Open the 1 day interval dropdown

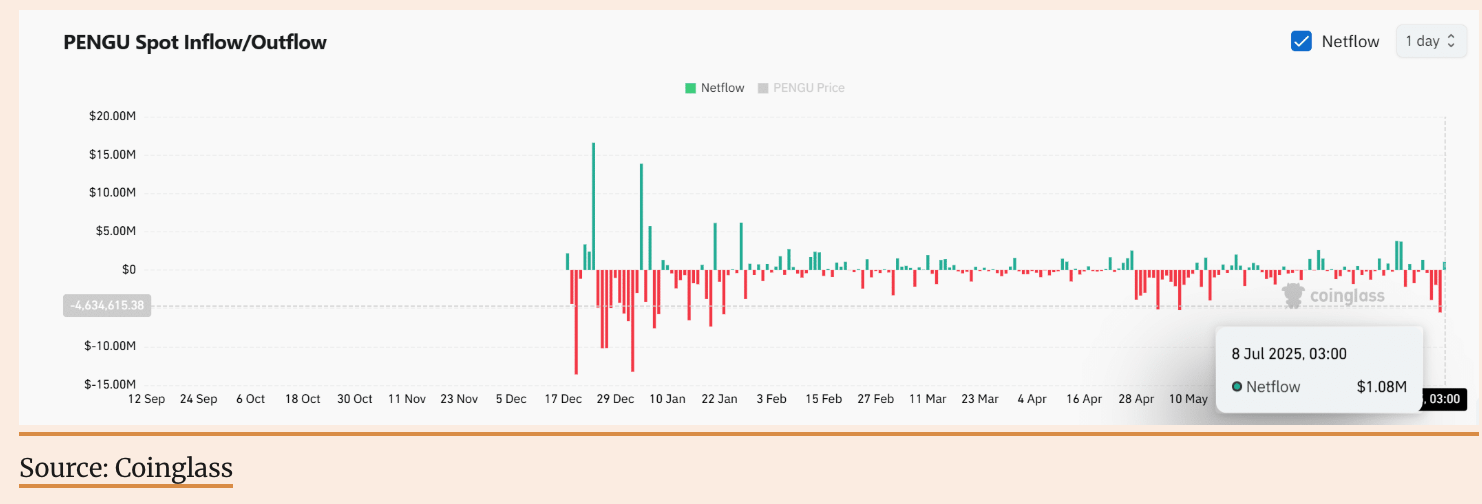point(1431,41)
